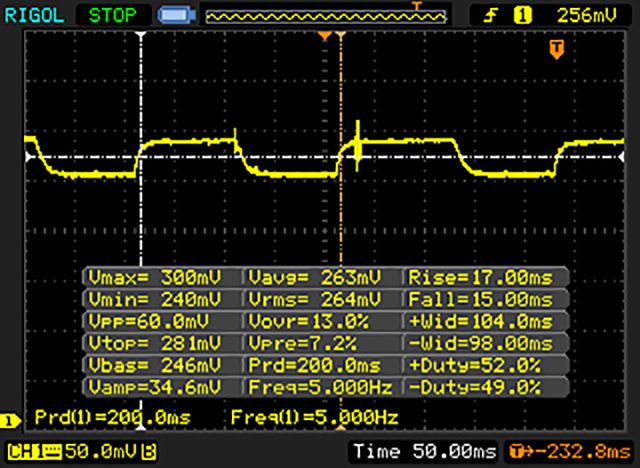Select the Vtop= 281mV measurement
This screenshot has width=640, height=468.
155,344
